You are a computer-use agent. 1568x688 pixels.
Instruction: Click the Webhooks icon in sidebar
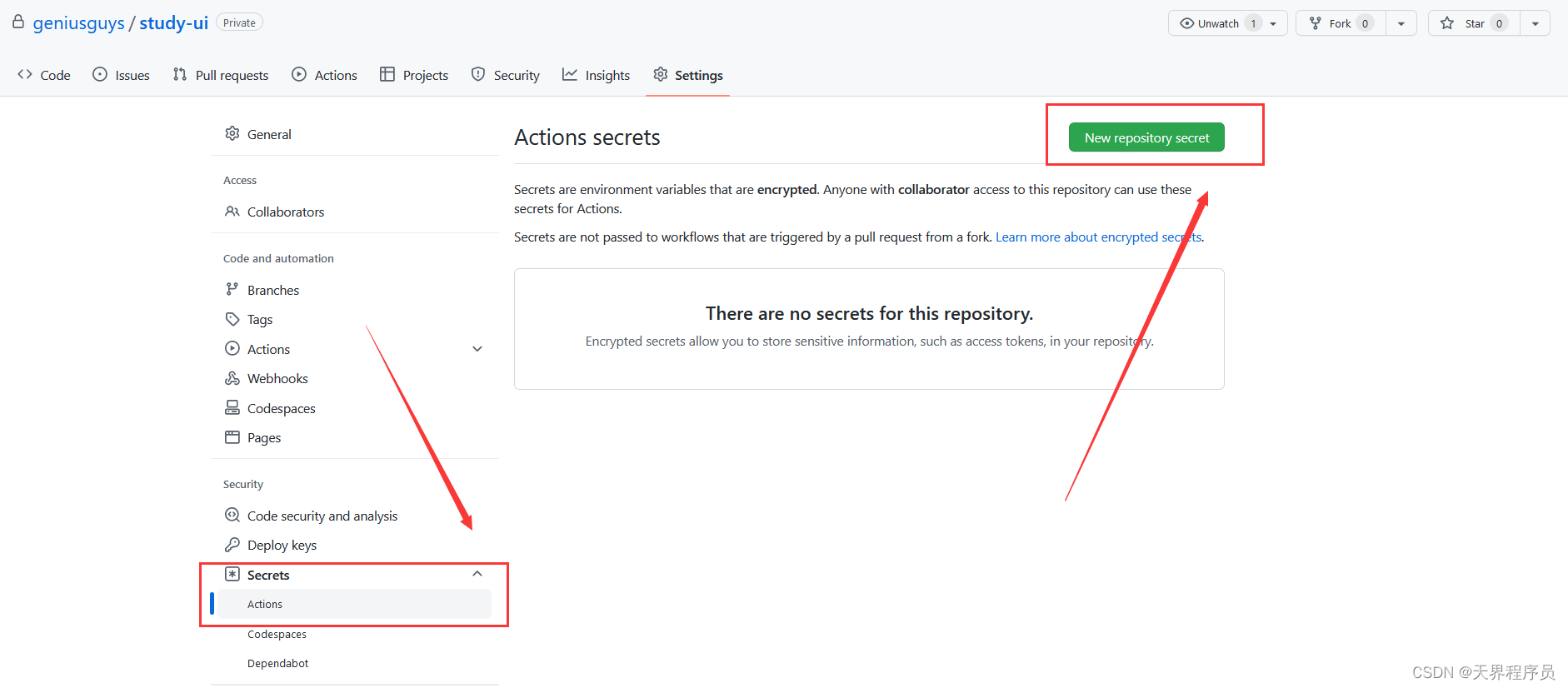[x=232, y=378]
